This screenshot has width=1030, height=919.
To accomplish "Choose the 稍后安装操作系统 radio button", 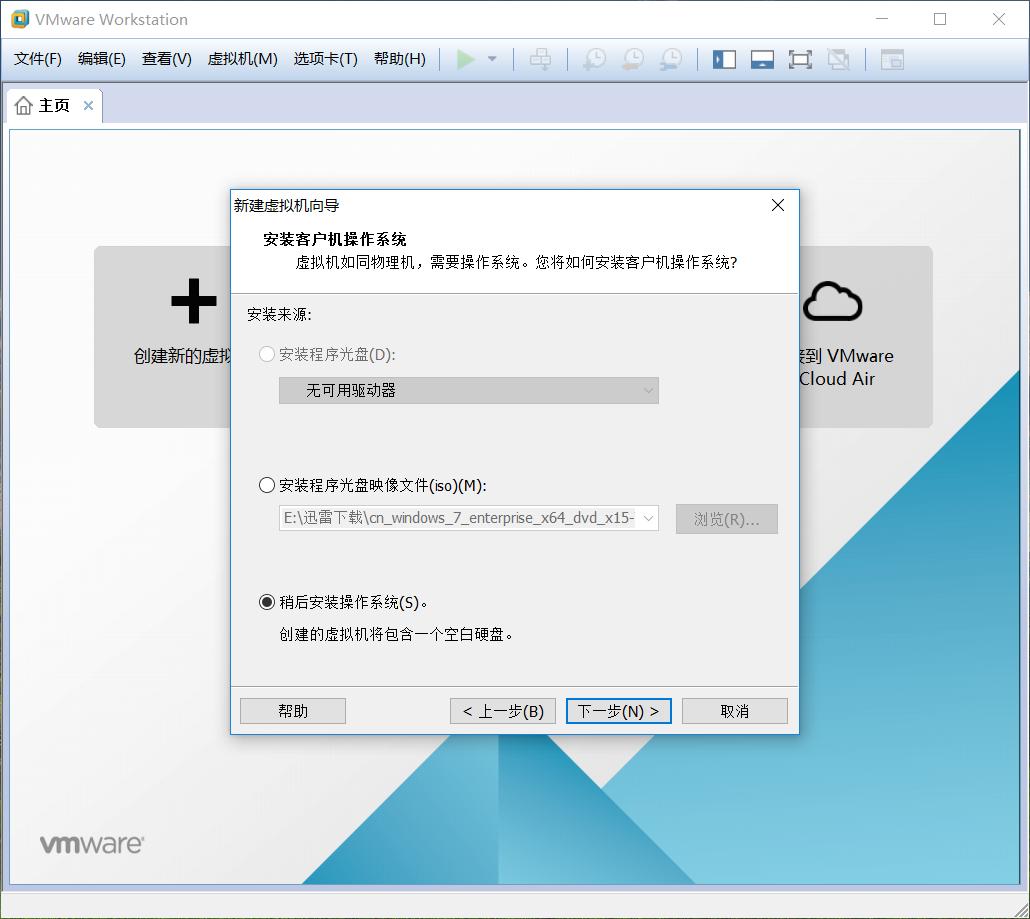I will [x=266, y=602].
